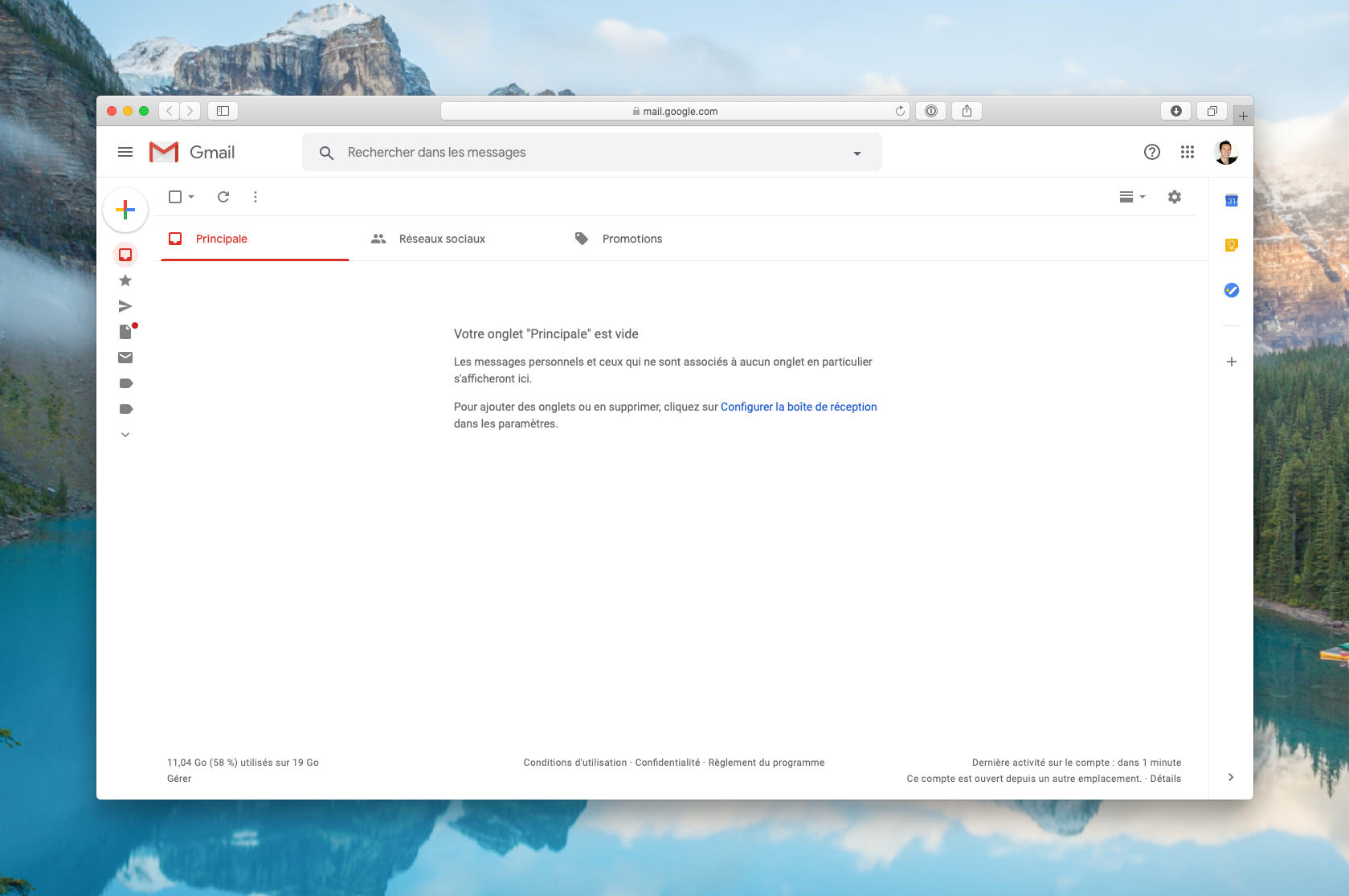
Task: Open Starred messages in the sidebar
Action: click(x=125, y=280)
